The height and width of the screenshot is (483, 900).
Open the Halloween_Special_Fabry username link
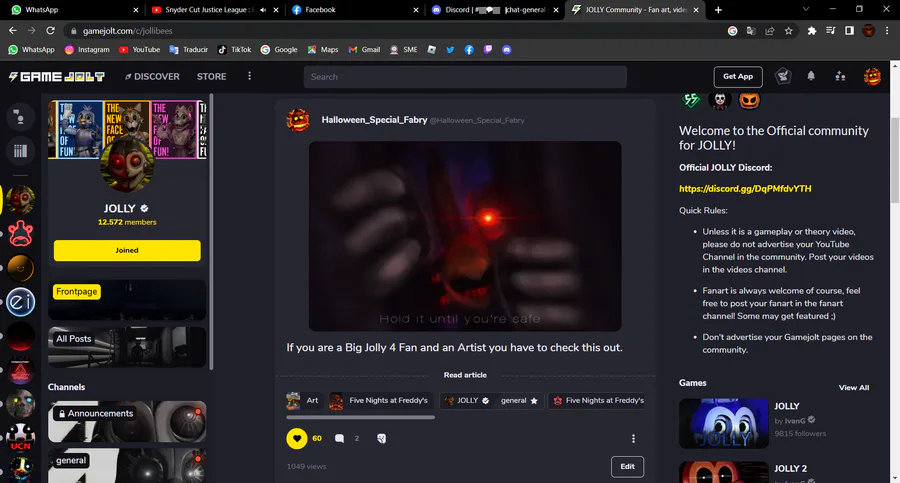(374, 119)
